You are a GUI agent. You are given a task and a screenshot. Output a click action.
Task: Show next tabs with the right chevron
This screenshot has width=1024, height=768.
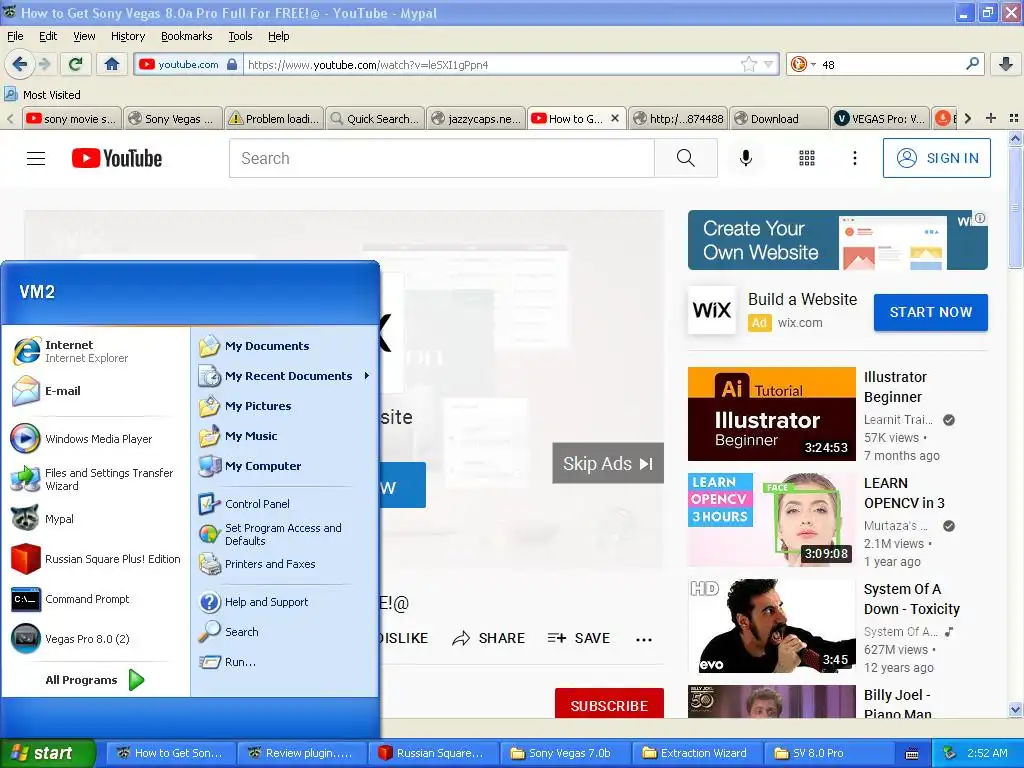968,118
